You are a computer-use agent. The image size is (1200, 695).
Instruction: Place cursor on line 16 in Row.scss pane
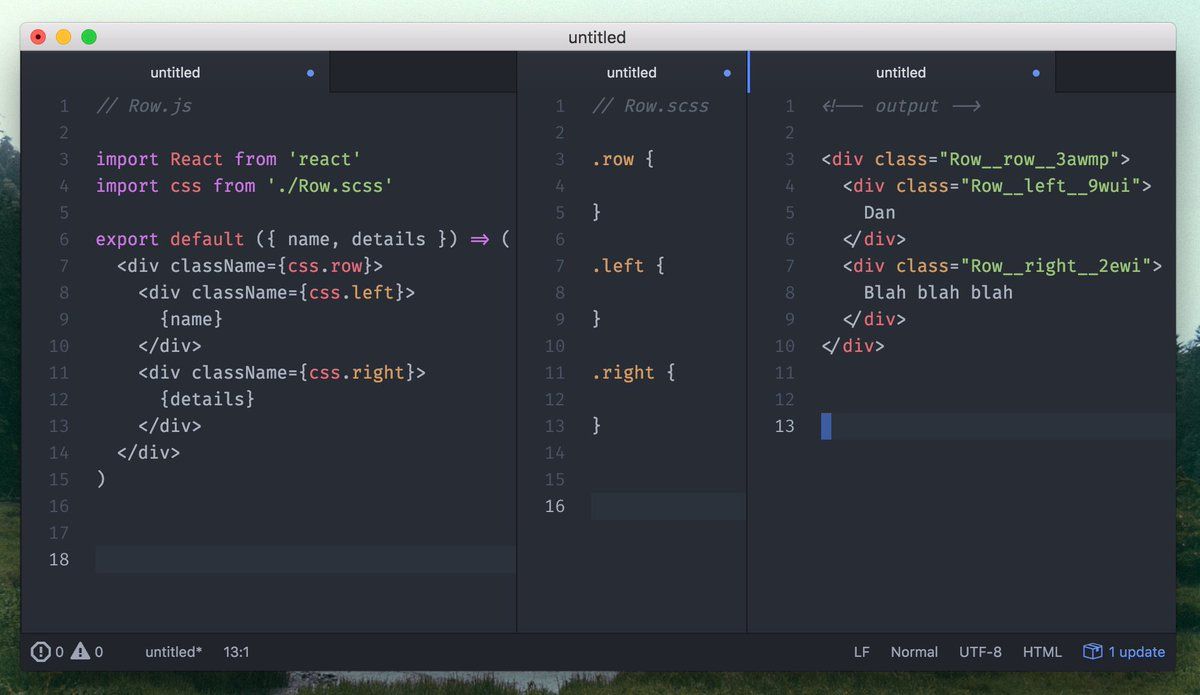667,506
